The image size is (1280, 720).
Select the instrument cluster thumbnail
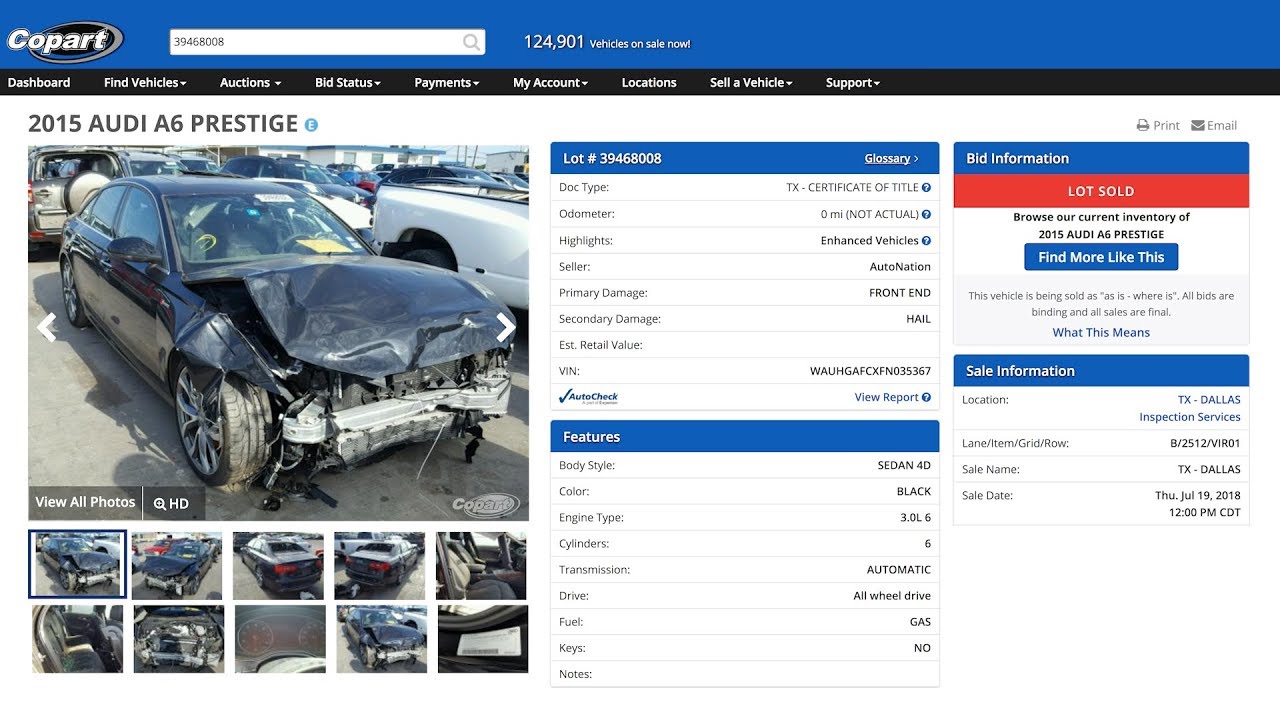coord(280,639)
